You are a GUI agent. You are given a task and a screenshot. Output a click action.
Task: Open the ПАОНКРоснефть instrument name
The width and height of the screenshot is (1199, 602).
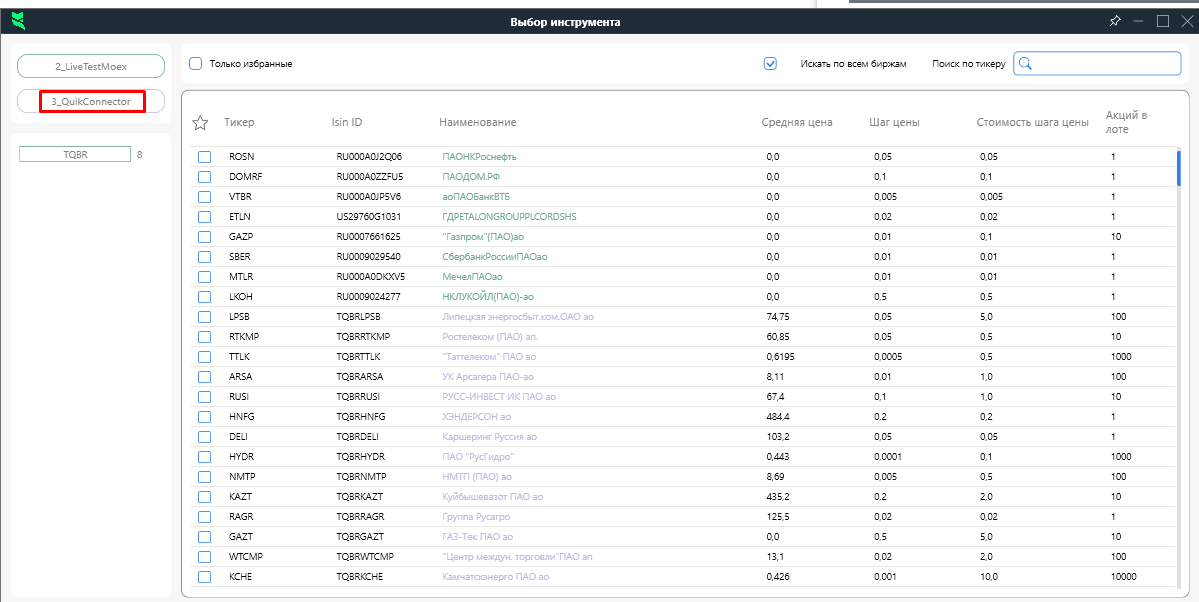[479, 157]
